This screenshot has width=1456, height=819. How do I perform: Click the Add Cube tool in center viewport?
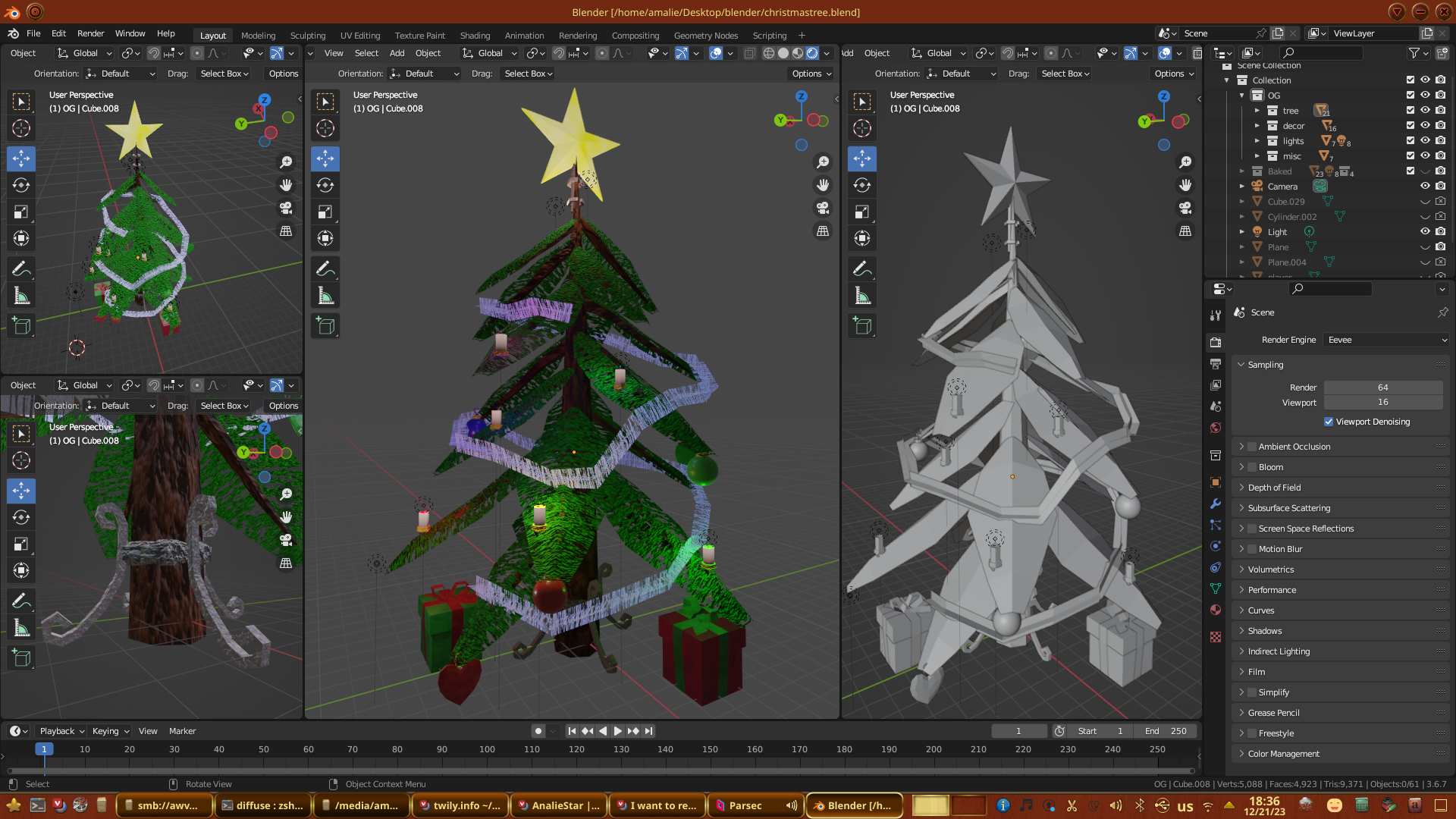click(x=325, y=326)
